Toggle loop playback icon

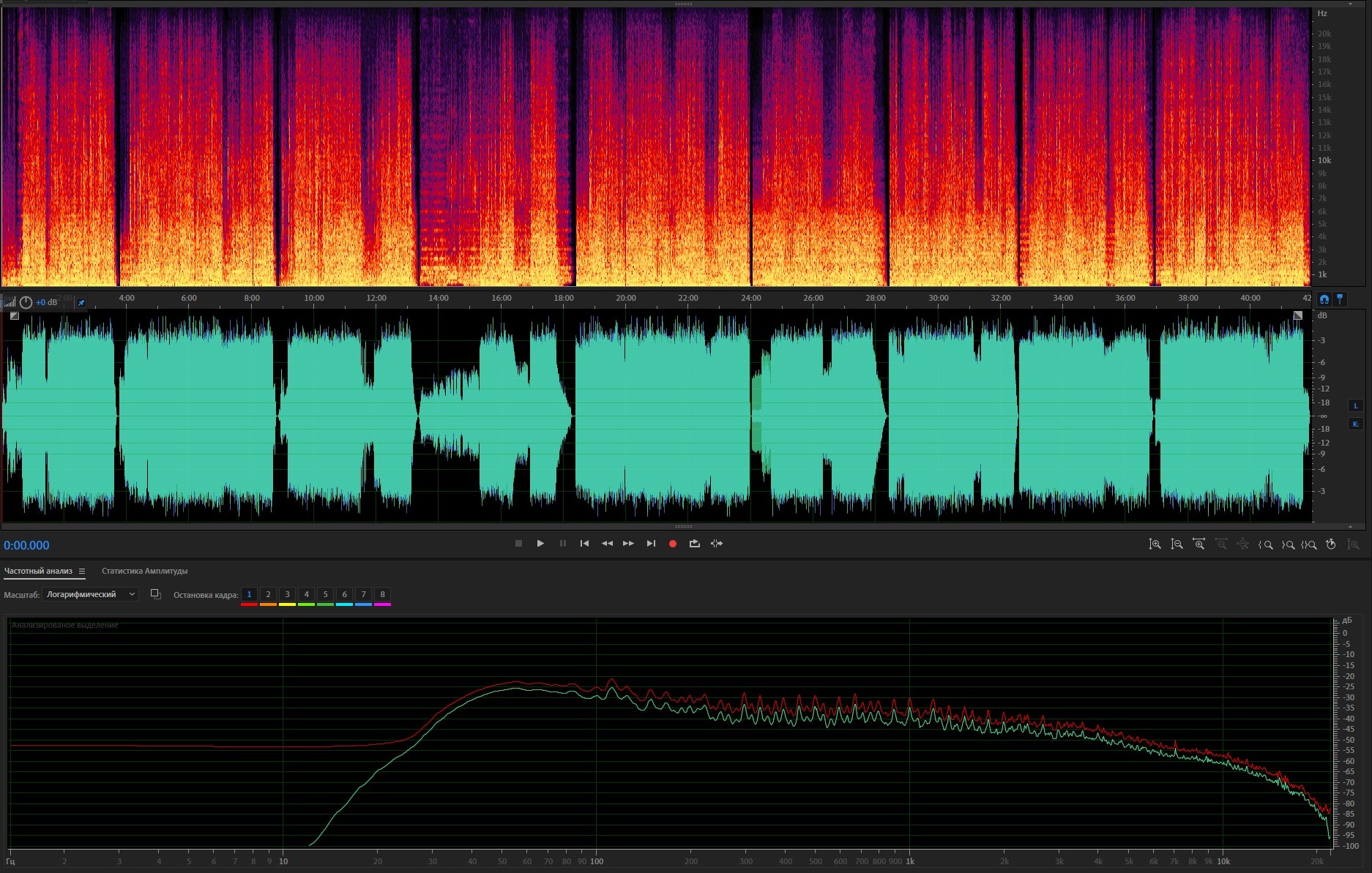pos(694,544)
